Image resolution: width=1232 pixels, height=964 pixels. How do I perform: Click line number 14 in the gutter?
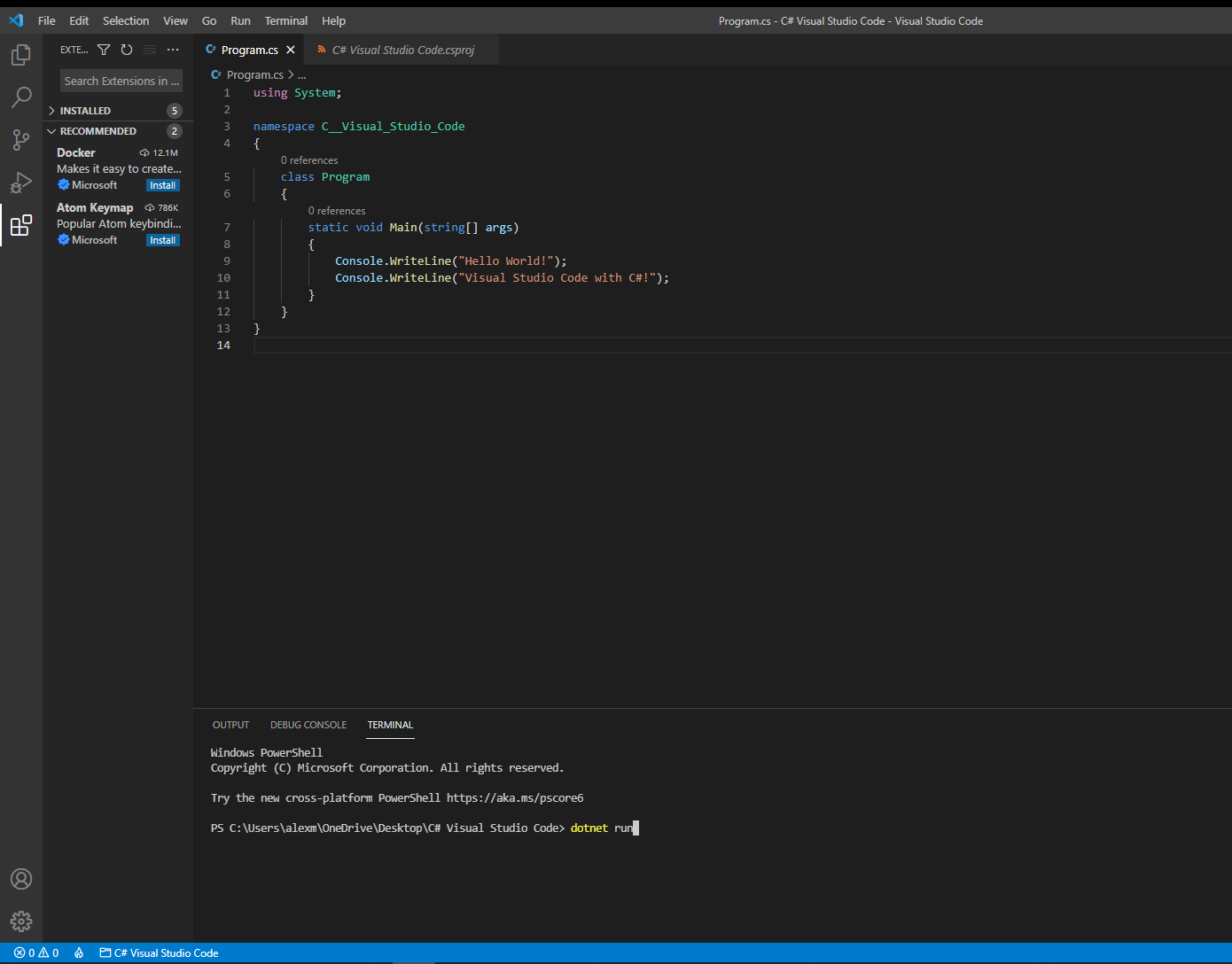(x=223, y=346)
